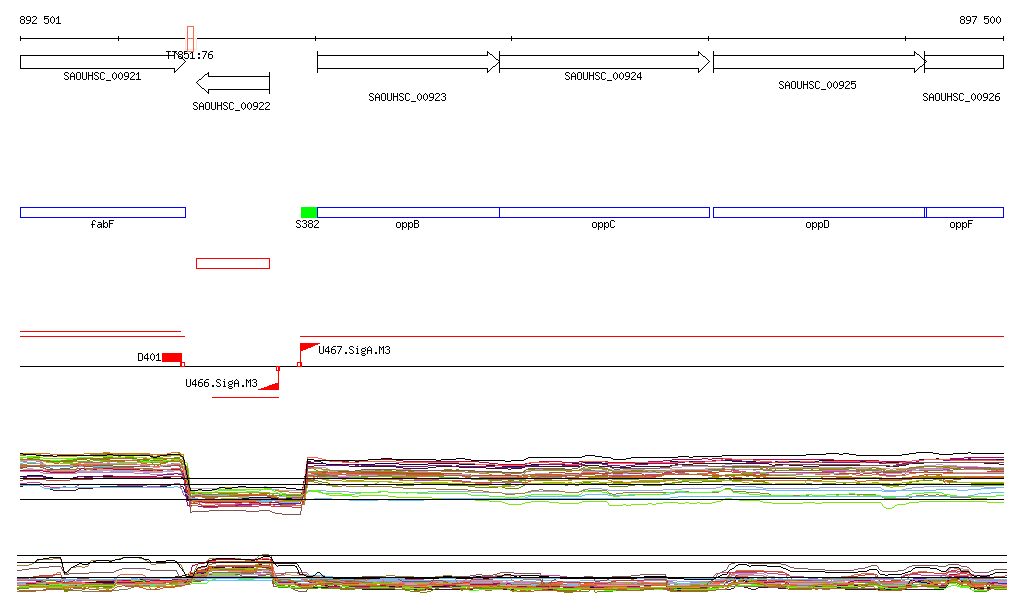Click the empty red-outlined rectangle
Image resolution: width=1024 pixels, height=611 pixels.
point(233,263)
